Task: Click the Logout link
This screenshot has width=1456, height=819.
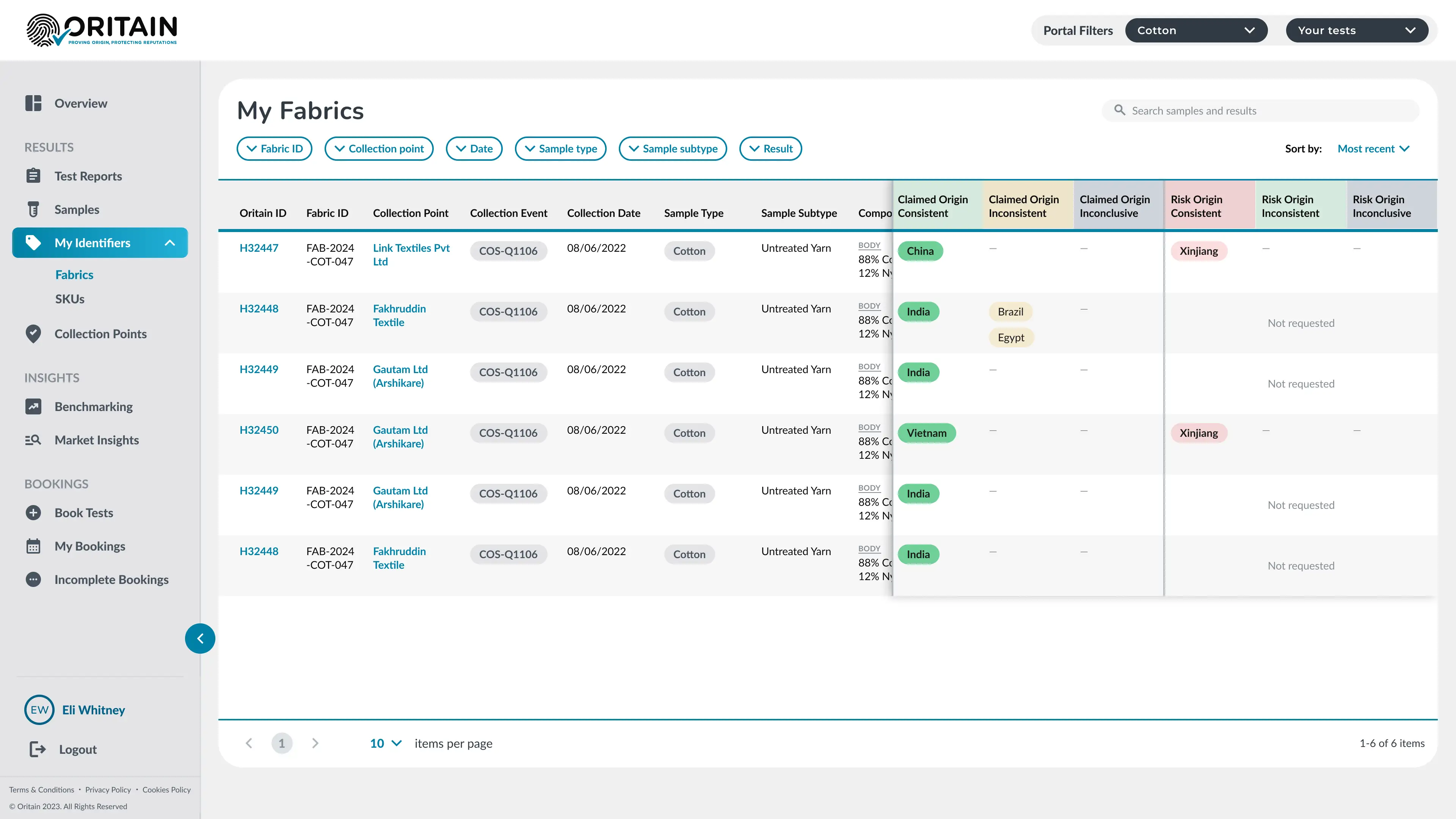Action: click(78, 750)
